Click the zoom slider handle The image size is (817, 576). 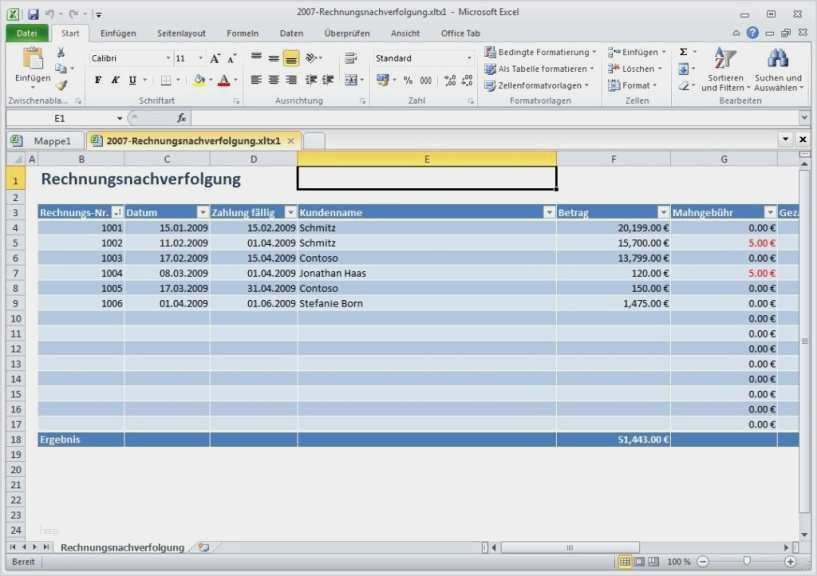(747, 561)
